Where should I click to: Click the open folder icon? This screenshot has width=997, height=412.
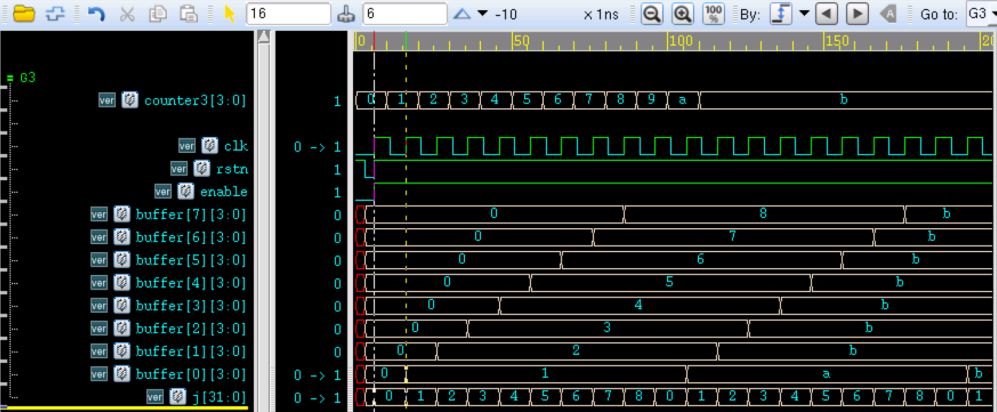[23, 14]
